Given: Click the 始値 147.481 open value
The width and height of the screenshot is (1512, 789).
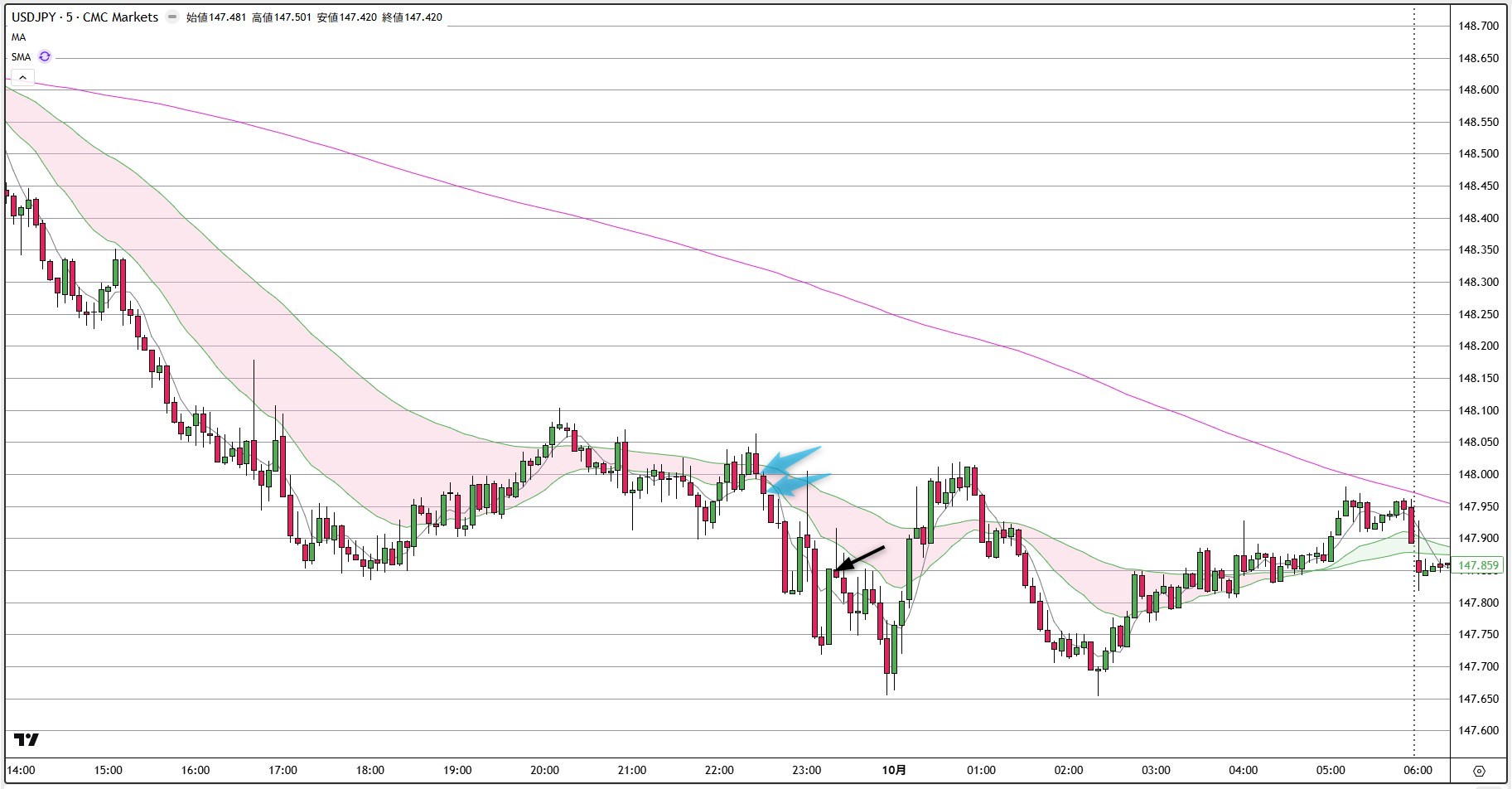Looking at the screenshot, I should (x=216, y=17).
